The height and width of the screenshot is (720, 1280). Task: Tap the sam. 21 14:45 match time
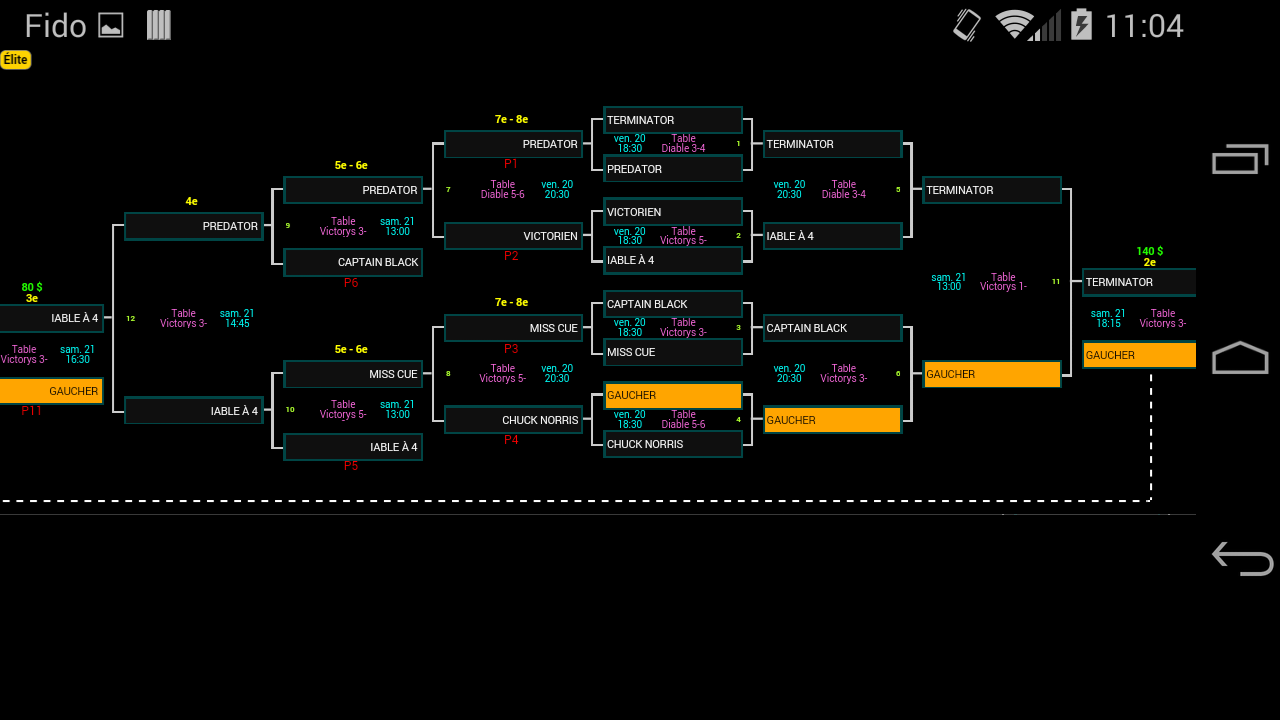point(237,318)
